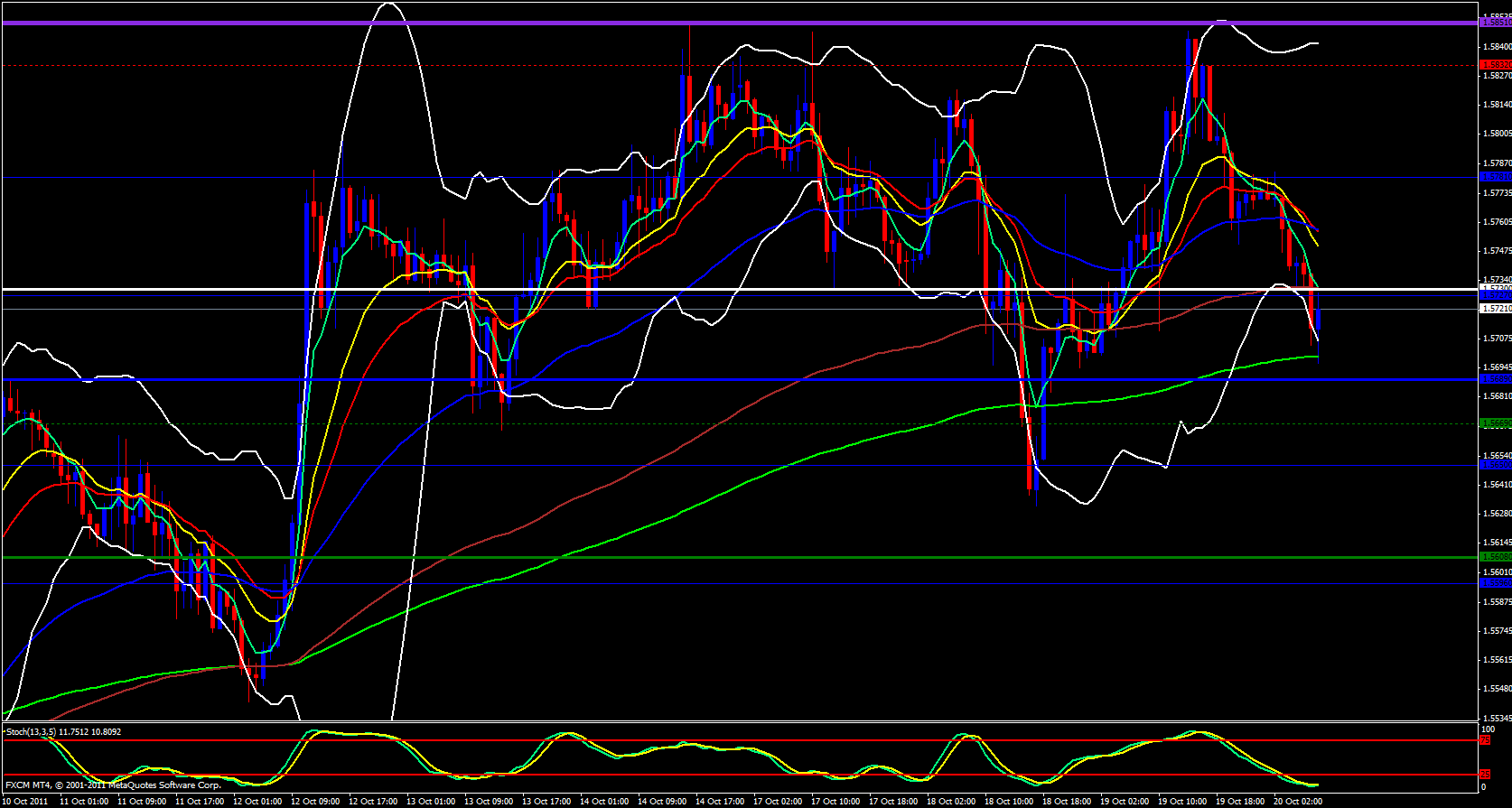Select the stochastic 75 level marker
The width and height of the screenshot is (1512, 808).
pyautogui.click(x=1484, y=740)
